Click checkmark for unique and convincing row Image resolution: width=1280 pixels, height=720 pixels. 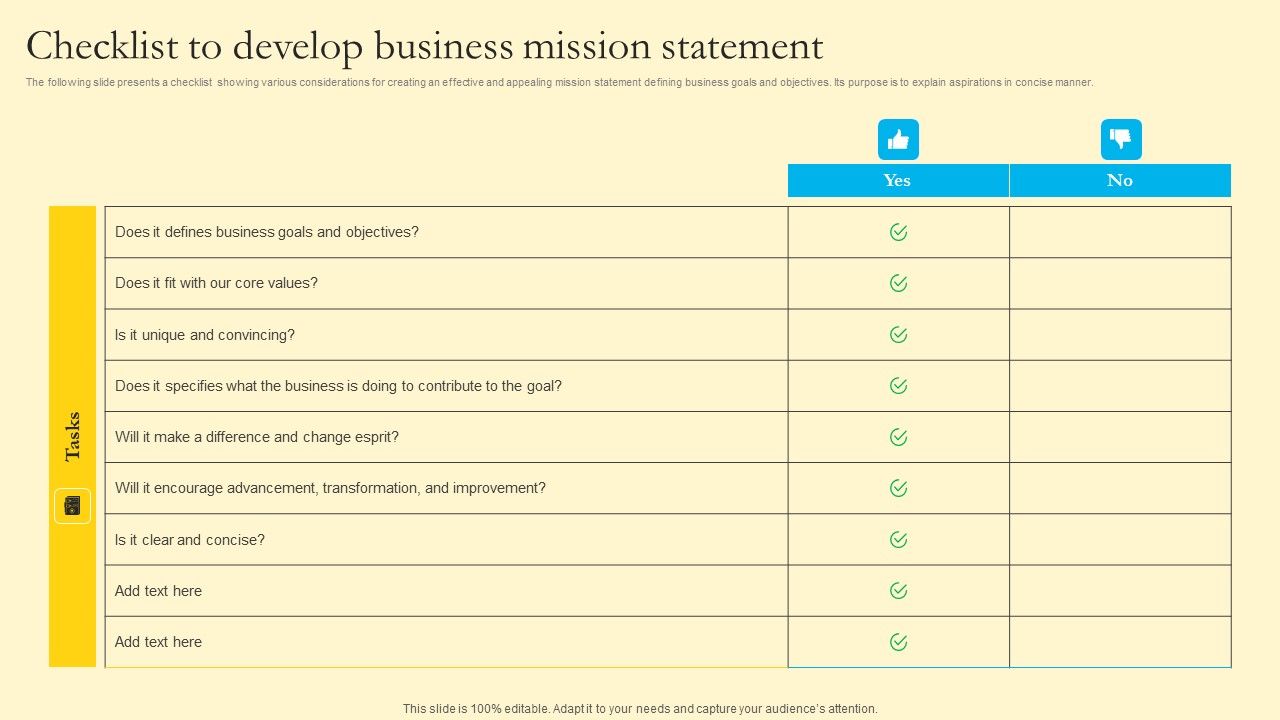pos(899,335)
